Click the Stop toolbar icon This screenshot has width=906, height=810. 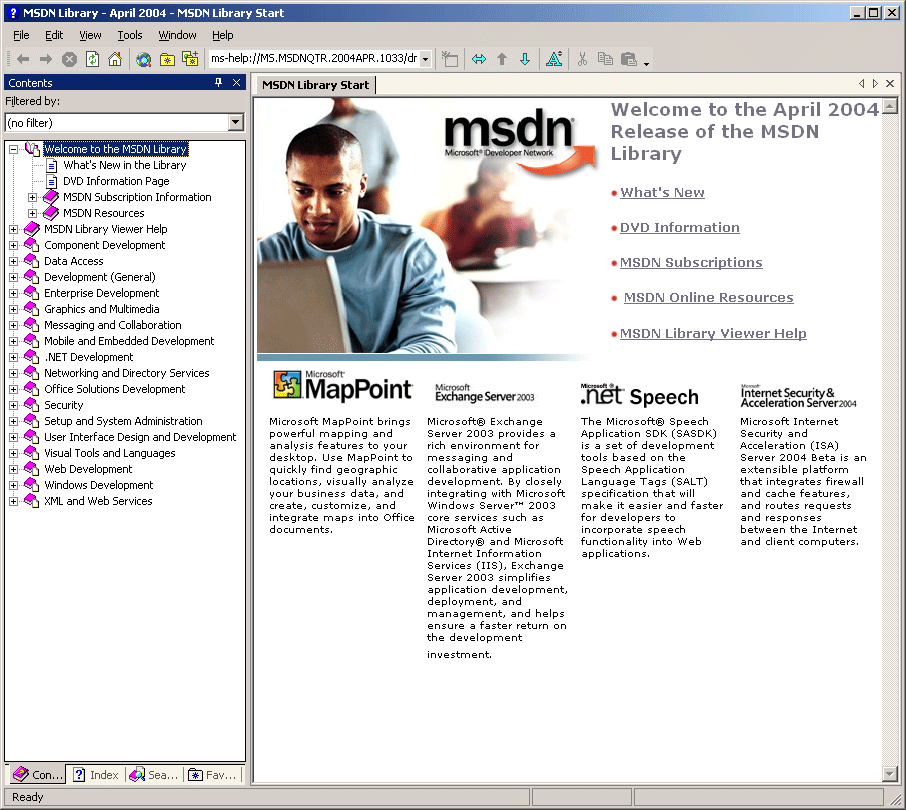69,59
